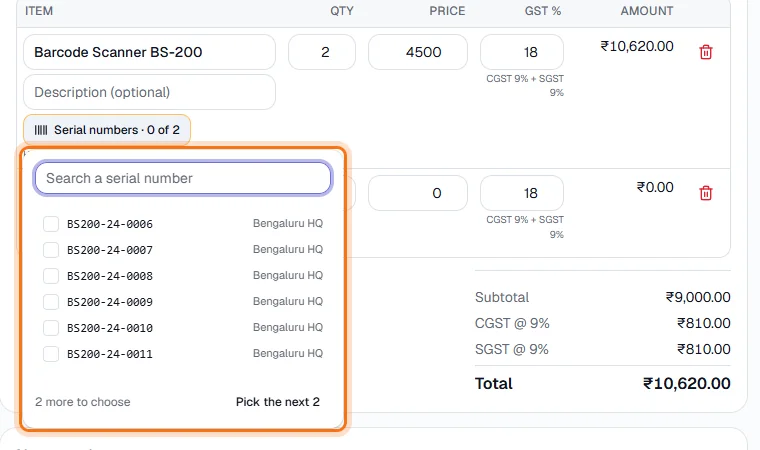Tick the BS200-24-0008 serial checkbox

click(51, 276)
